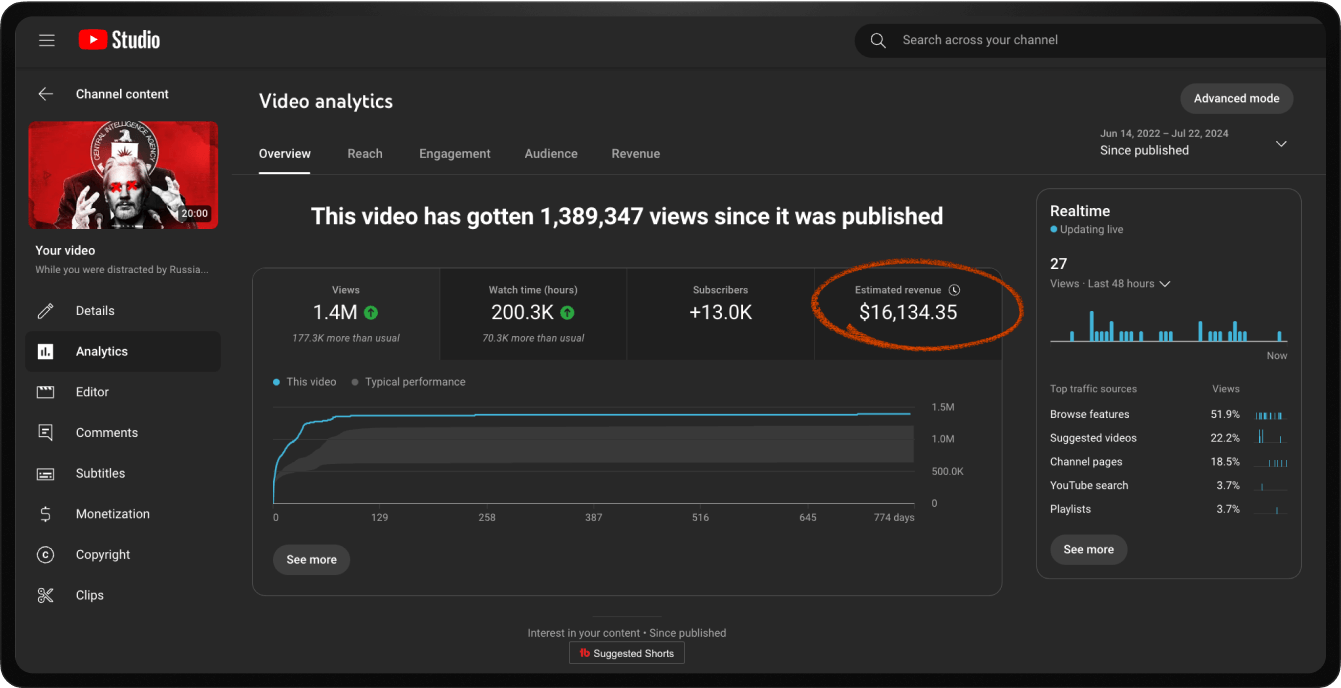Open Subtitles in the sidebar
The width and height of the screenshot is (1341, 688).
(123, 474)
